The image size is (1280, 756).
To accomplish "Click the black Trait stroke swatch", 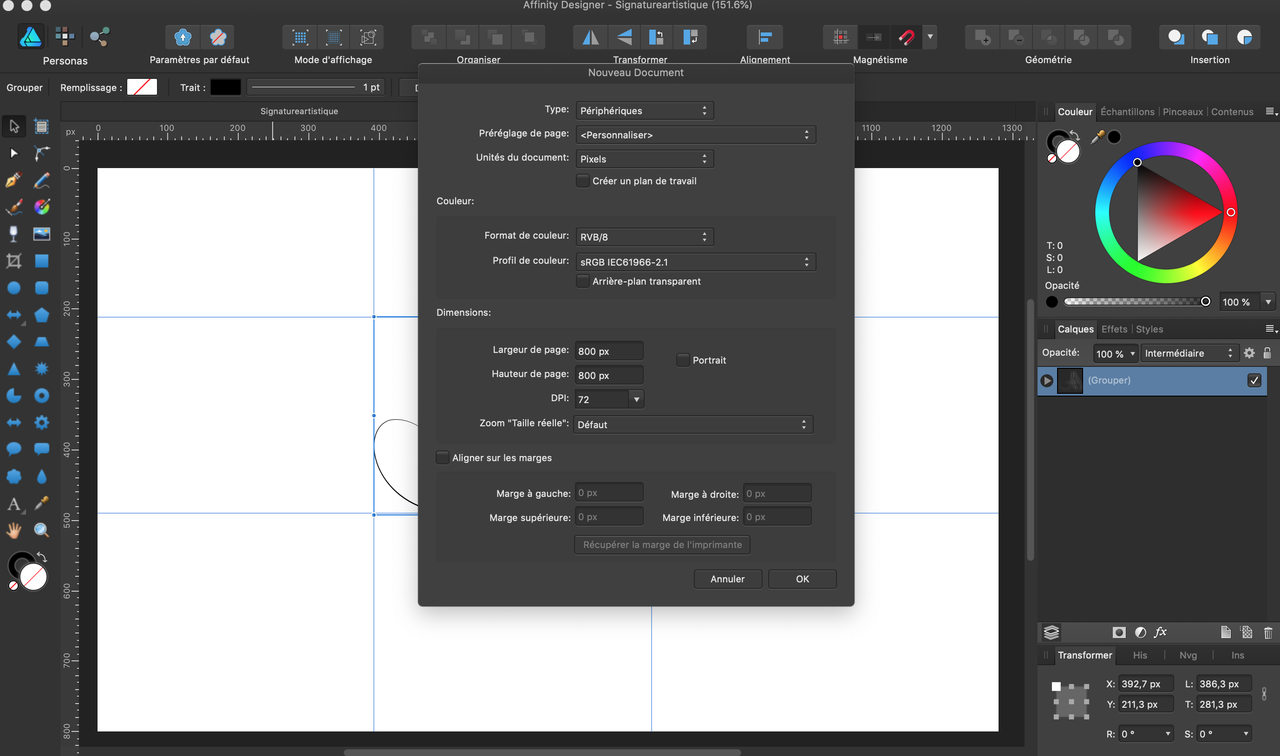I will point(225,87).
